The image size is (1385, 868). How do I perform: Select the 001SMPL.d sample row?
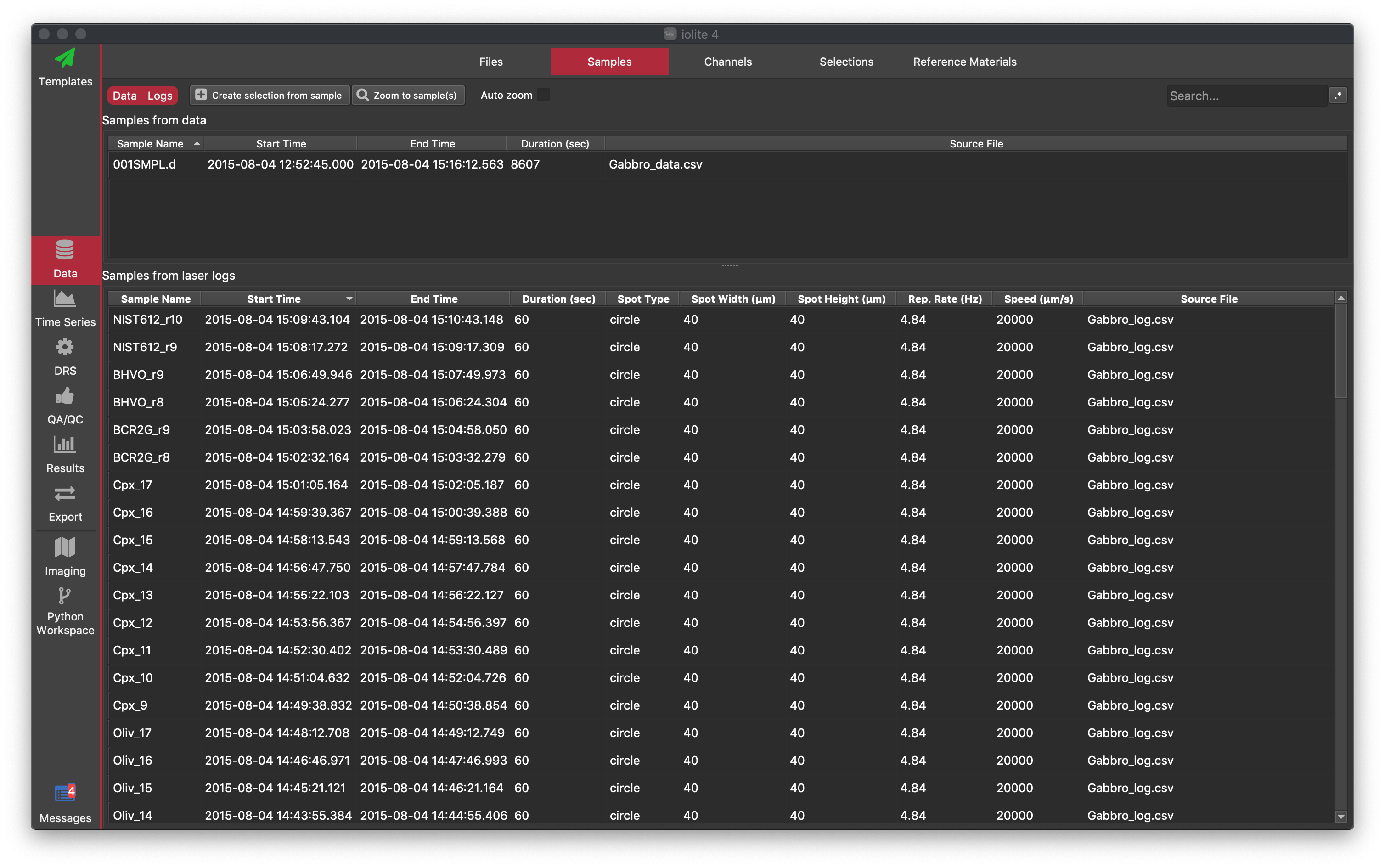727,164
